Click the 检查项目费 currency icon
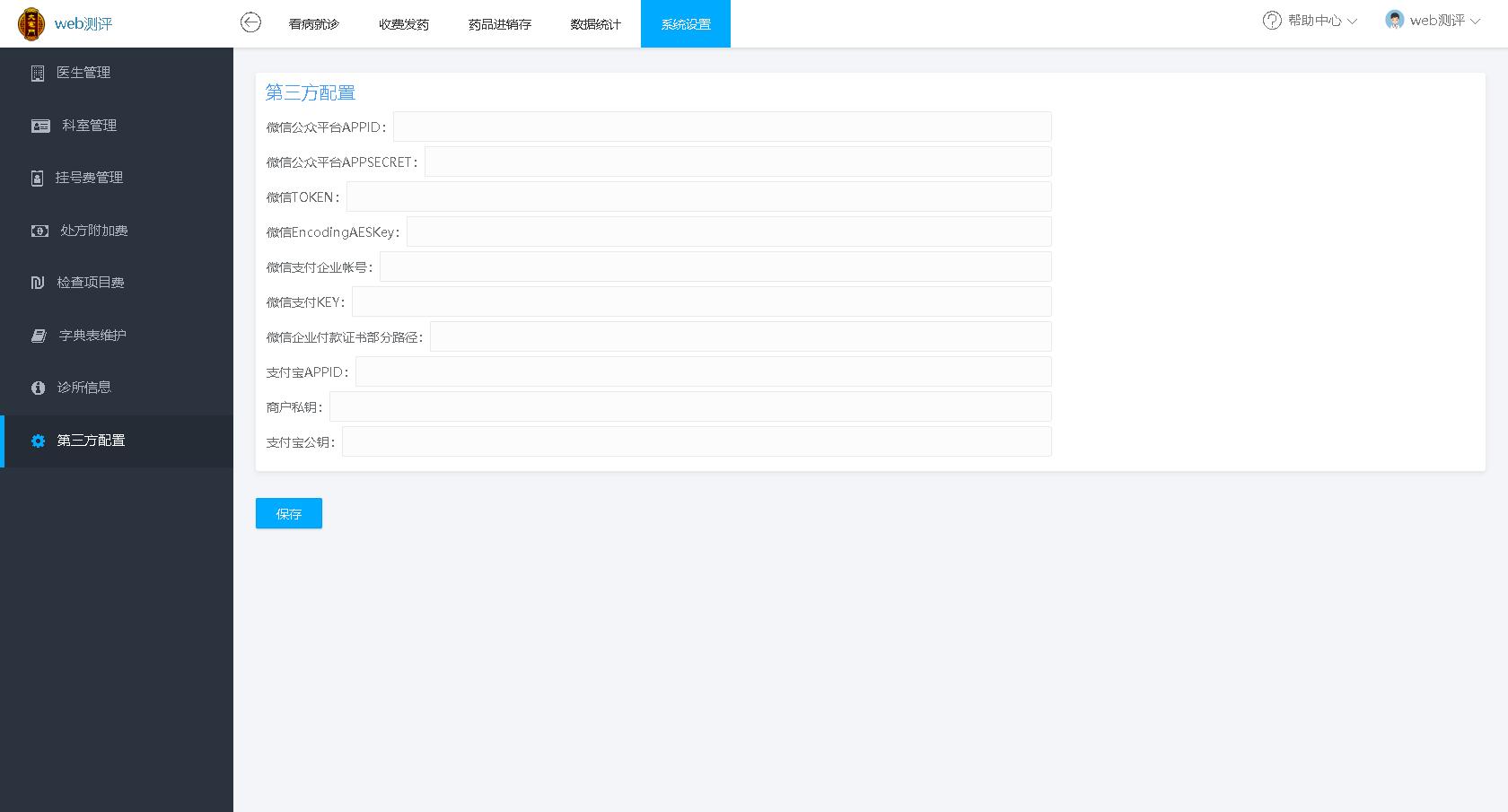1508x812 pixels. point(37,283)
